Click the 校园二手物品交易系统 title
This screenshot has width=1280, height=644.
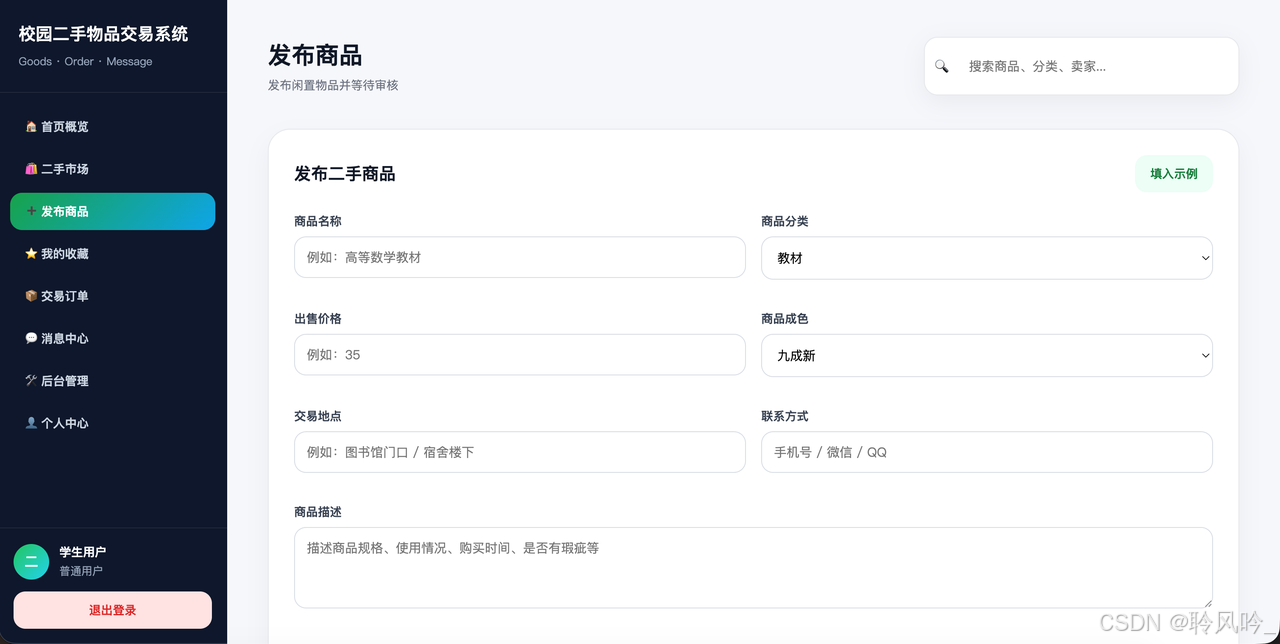pyautogui.click(x=103, y=34)
